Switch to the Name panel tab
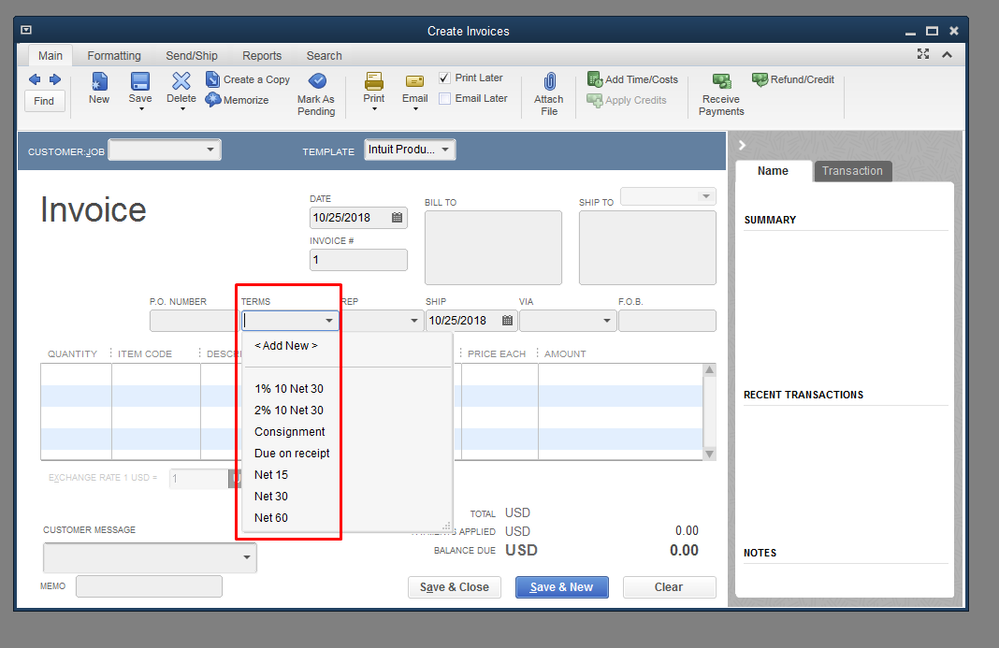The height and width of the screenshot is (648, 999). click(773, 171)
